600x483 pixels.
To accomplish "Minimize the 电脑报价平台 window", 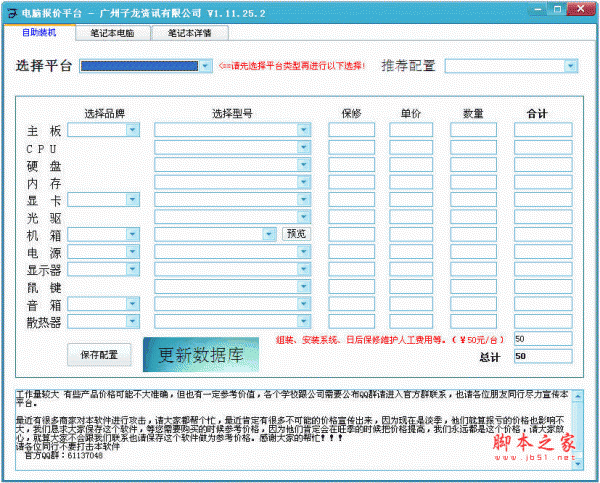I will tap(538, 9).
